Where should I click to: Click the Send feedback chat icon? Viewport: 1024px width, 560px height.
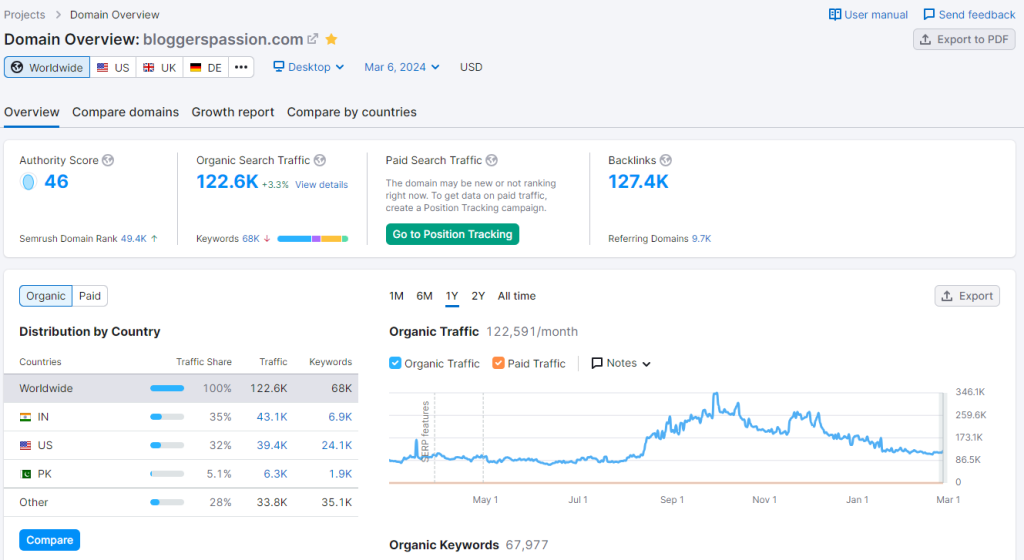(x=929, y=14)
